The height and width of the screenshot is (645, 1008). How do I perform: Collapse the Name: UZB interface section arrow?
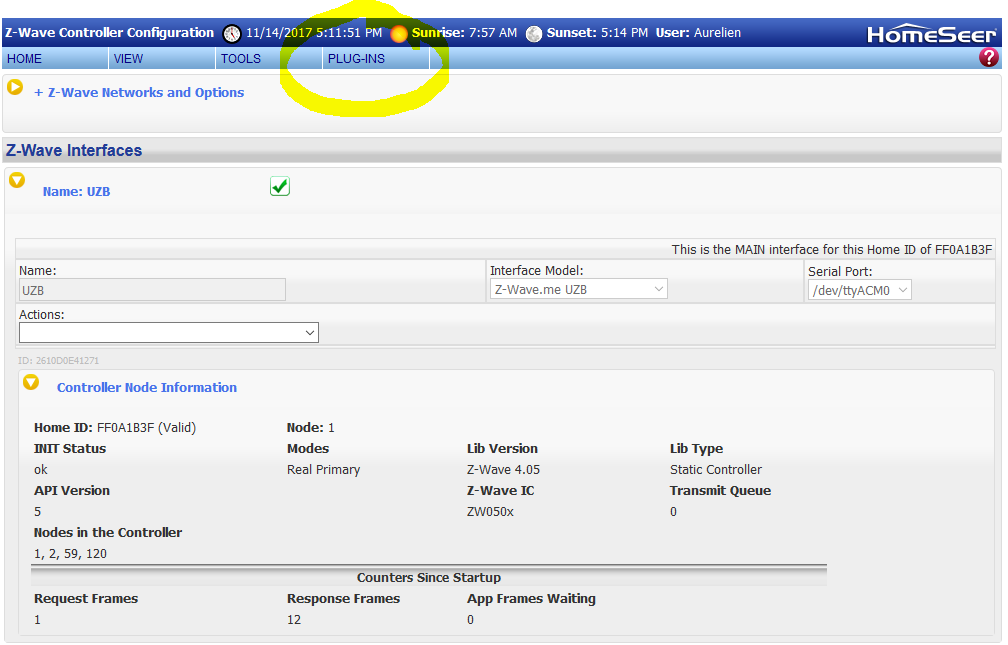point(17,180)
